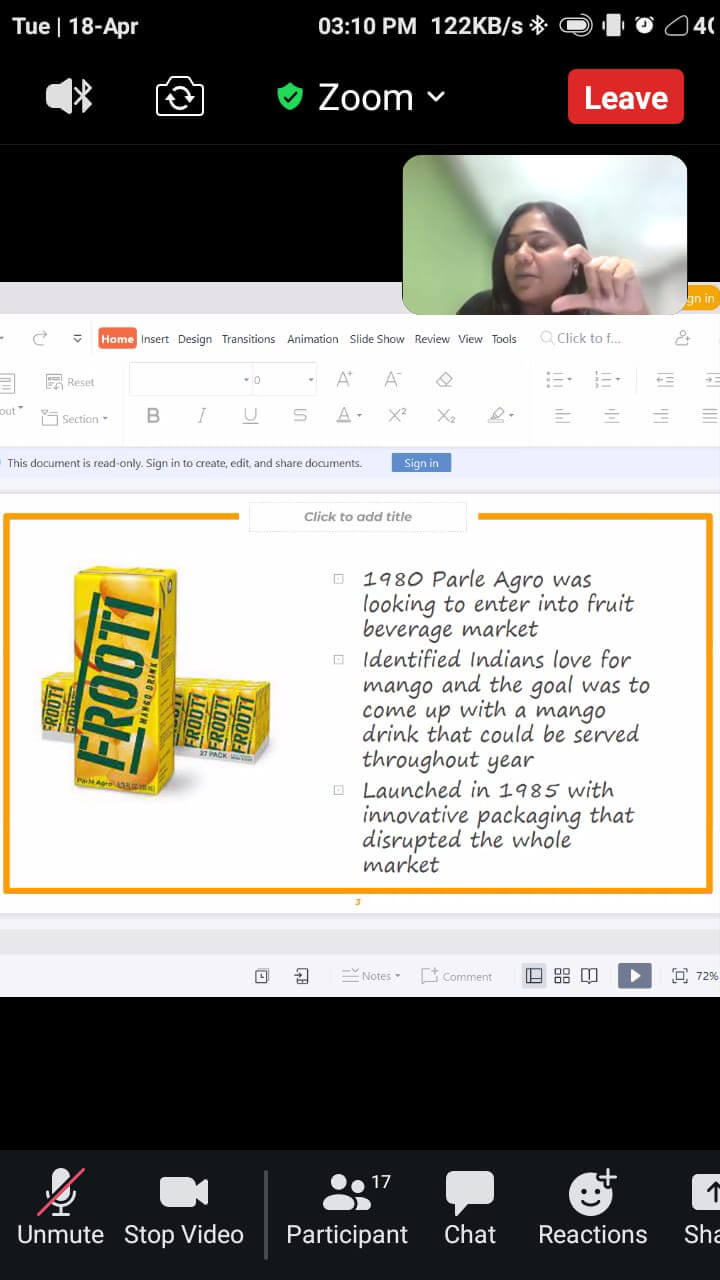
Task: Open the Animation tab
Action: [313, 339]
